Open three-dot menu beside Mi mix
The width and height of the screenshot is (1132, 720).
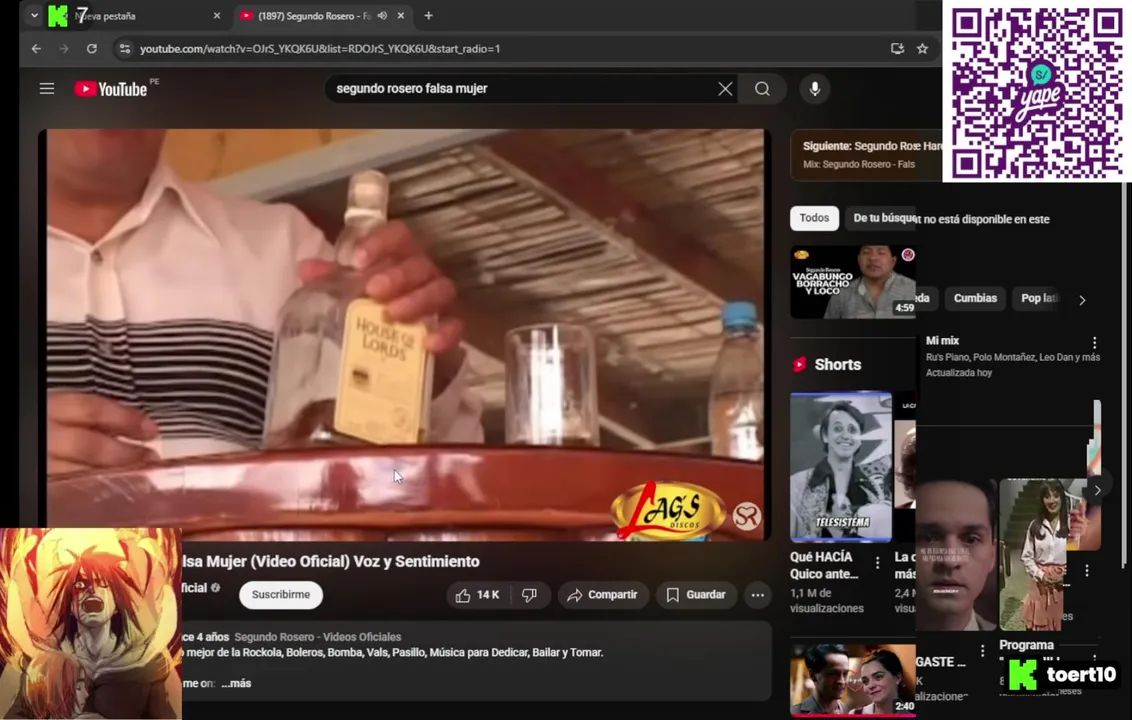pyautogui.click(x=1094, y=342)
